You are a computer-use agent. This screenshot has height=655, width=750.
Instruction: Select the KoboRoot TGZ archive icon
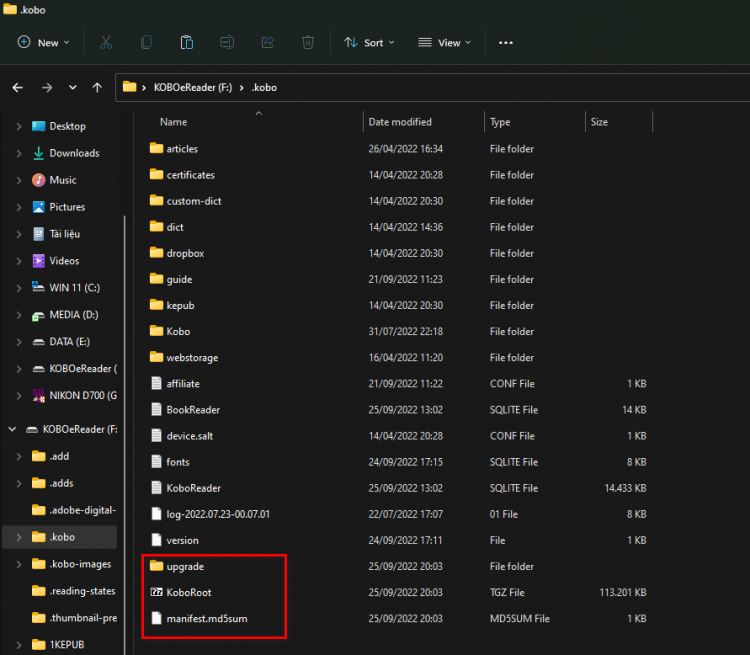pyautogui.click(x=156, y=592)
